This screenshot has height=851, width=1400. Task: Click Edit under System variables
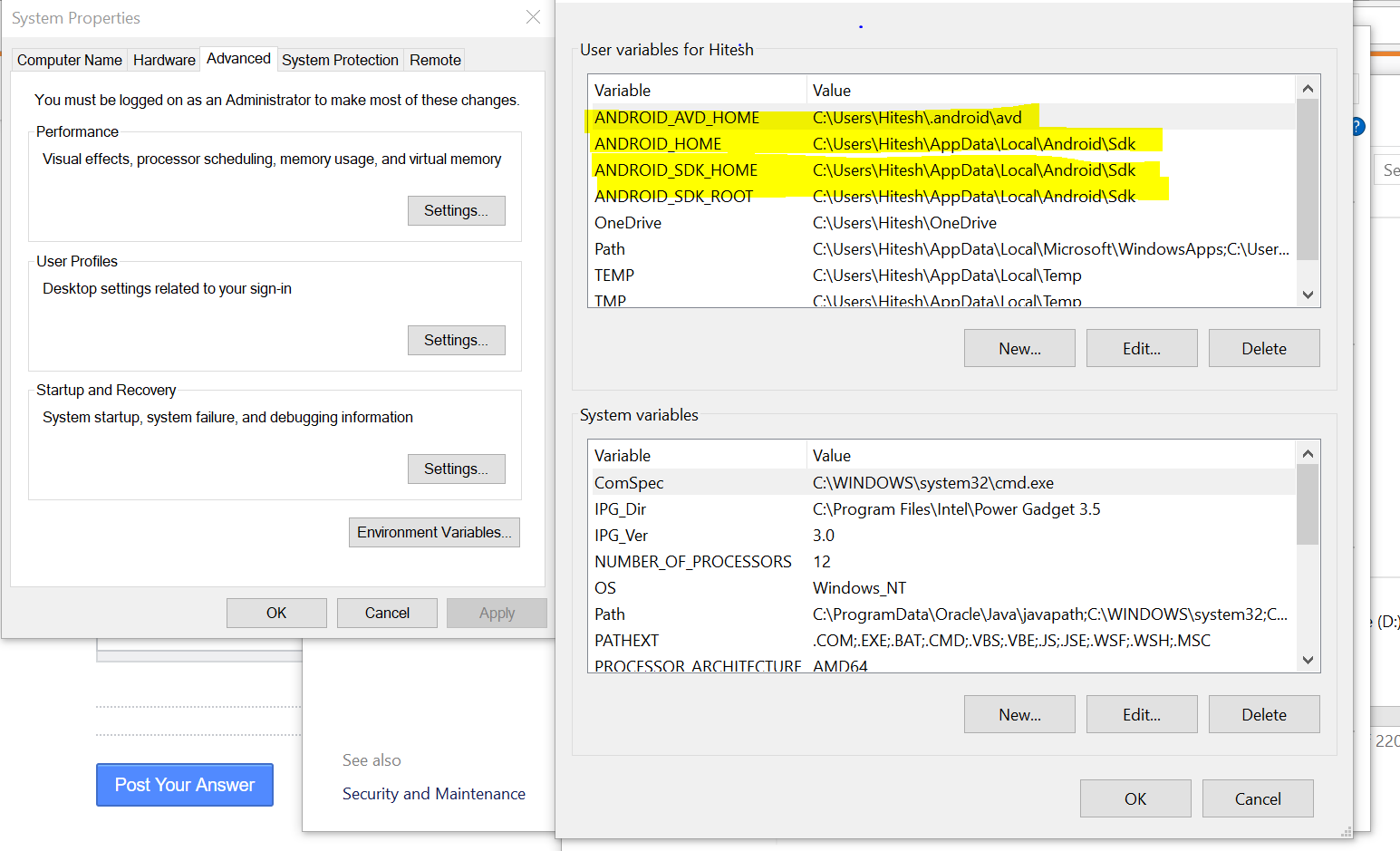1141,714
